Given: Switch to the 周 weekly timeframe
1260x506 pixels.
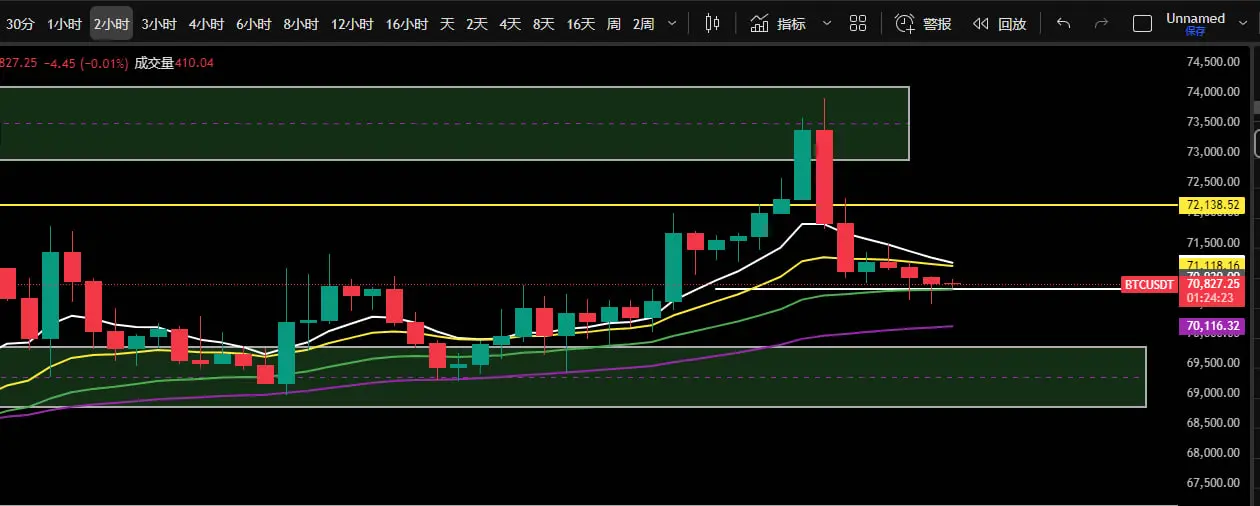Looking at the screenshot, I should click(x=614, y=23).
